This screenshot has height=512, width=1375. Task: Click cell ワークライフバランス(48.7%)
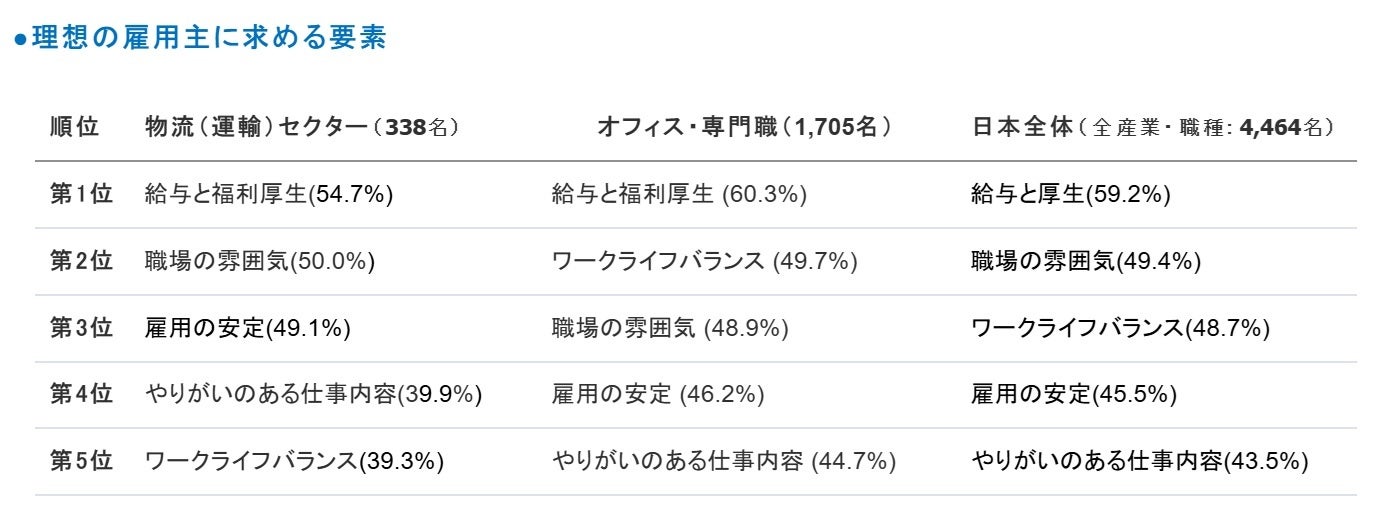[x=1121, y=327]
